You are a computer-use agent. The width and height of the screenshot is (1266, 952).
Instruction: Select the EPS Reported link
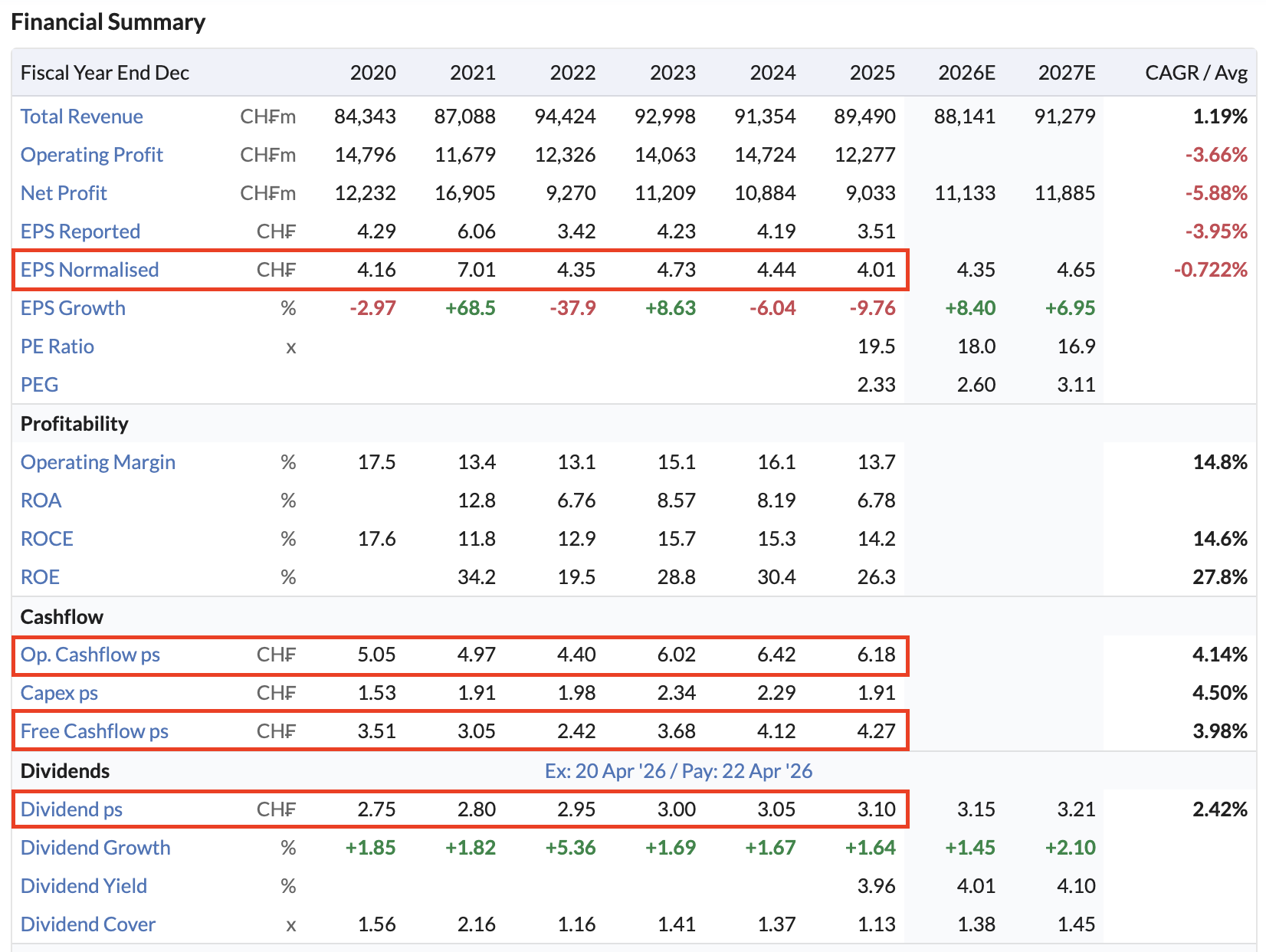(80, 231)
